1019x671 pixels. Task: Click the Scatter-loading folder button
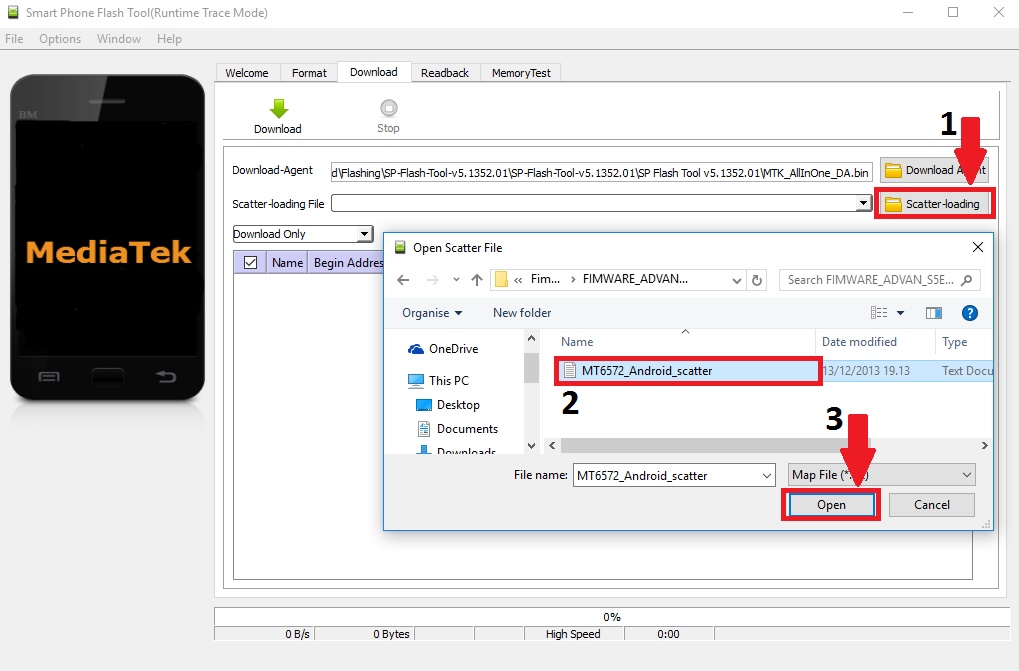[x=933, y=204]
